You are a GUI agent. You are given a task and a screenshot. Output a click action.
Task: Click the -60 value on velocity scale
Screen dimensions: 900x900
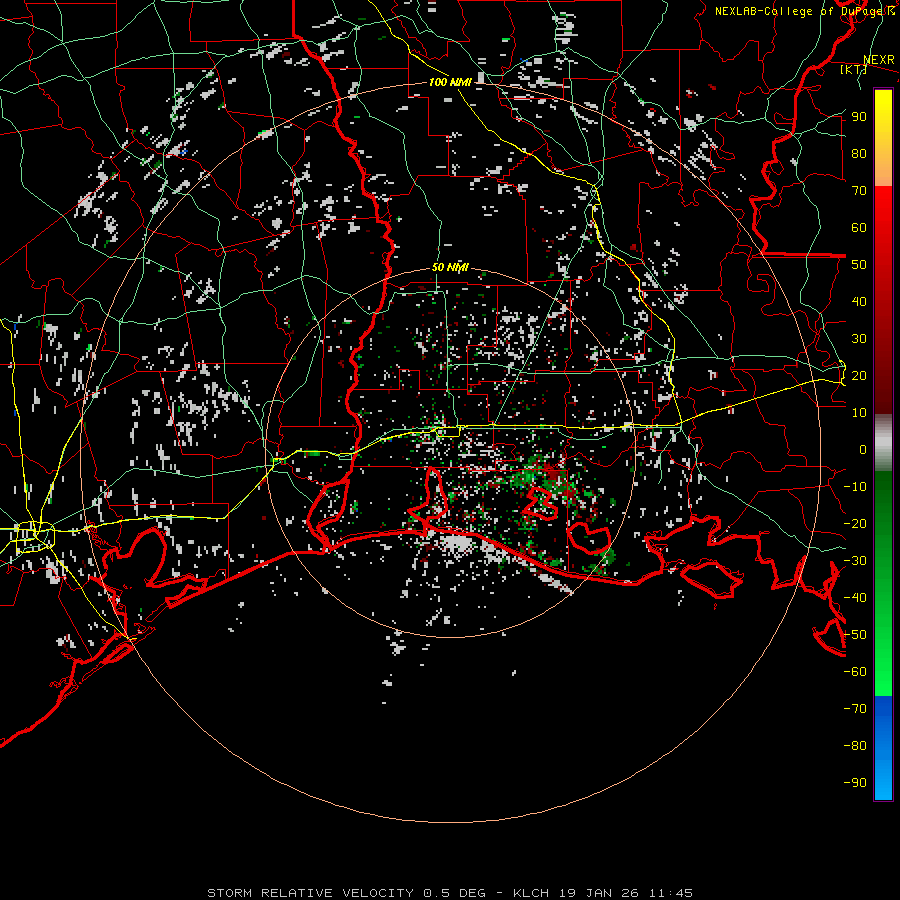pyautogui.click(x=855, y=672)
